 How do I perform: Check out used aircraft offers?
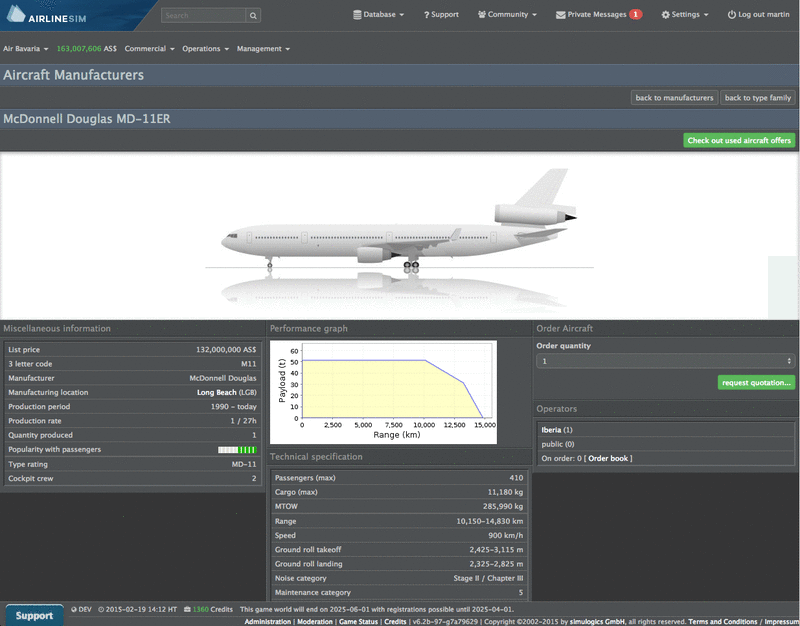pos(738,140)
